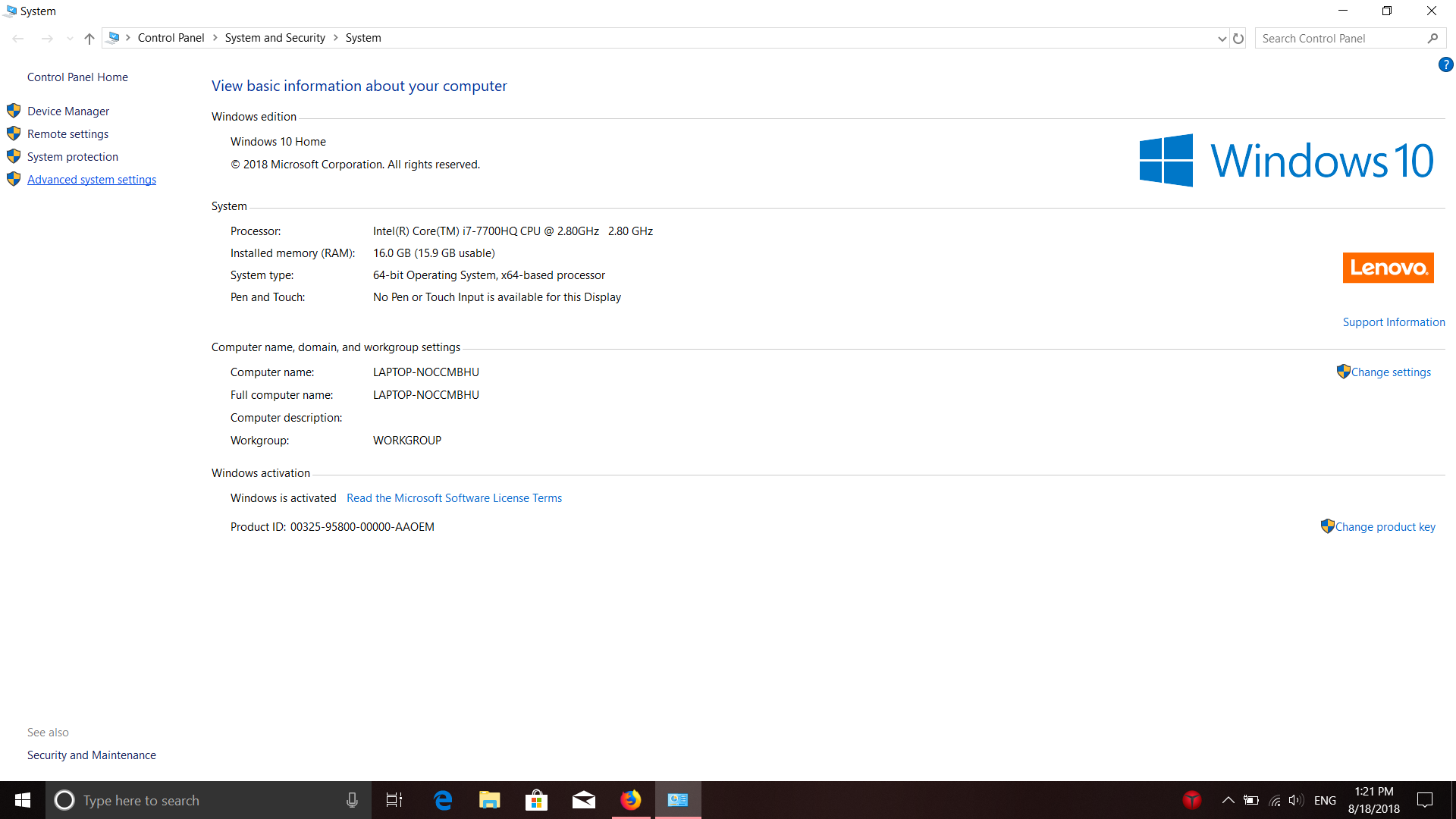
Task: Open Action Center notification icon
Action: [1425, 800]
